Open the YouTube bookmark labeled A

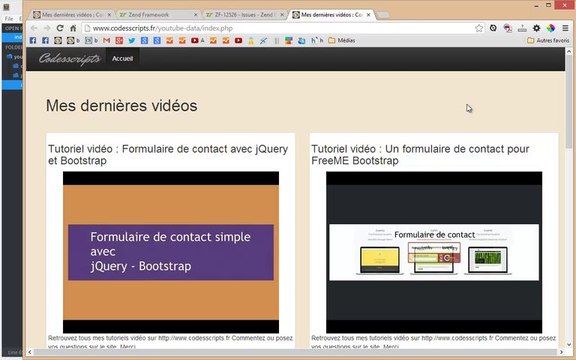(x=198, y=40)
